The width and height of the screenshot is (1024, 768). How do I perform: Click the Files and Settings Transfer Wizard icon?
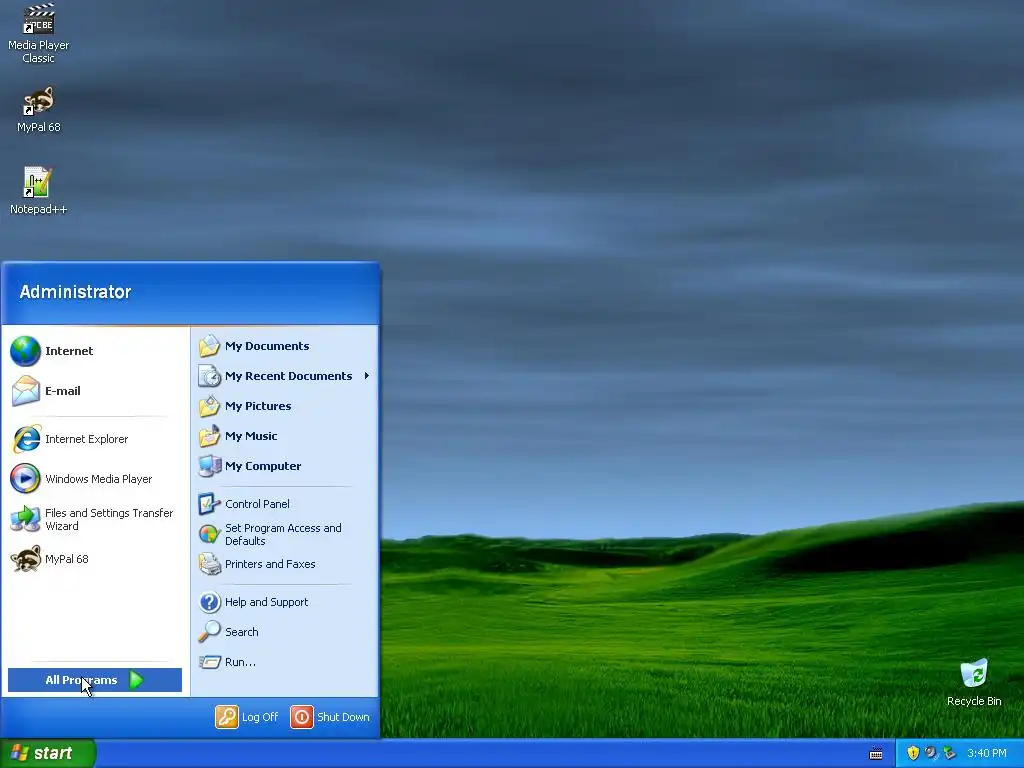click(x=25, y=519)
